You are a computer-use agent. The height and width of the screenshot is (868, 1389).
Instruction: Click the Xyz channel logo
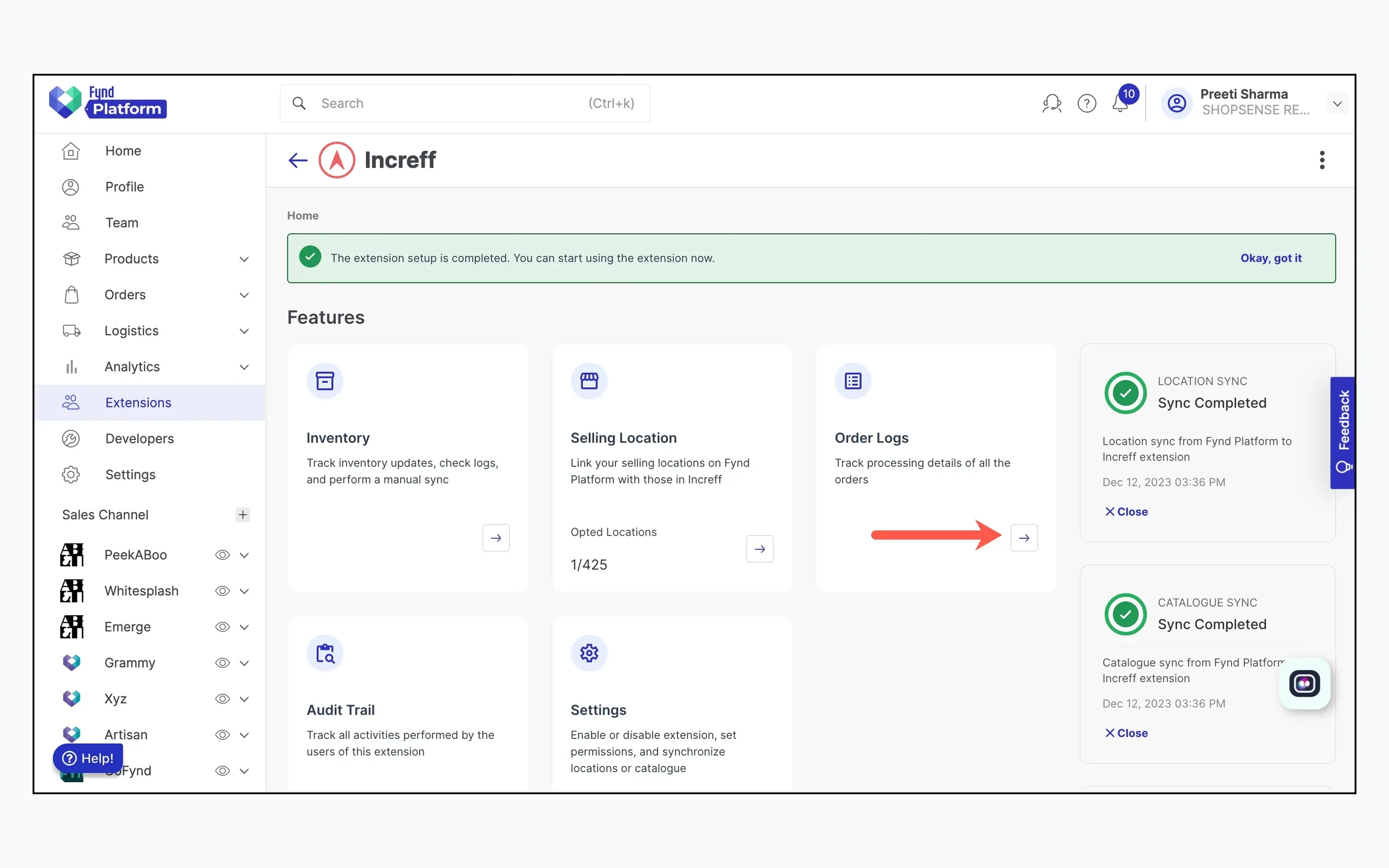(x=72, y=699)
